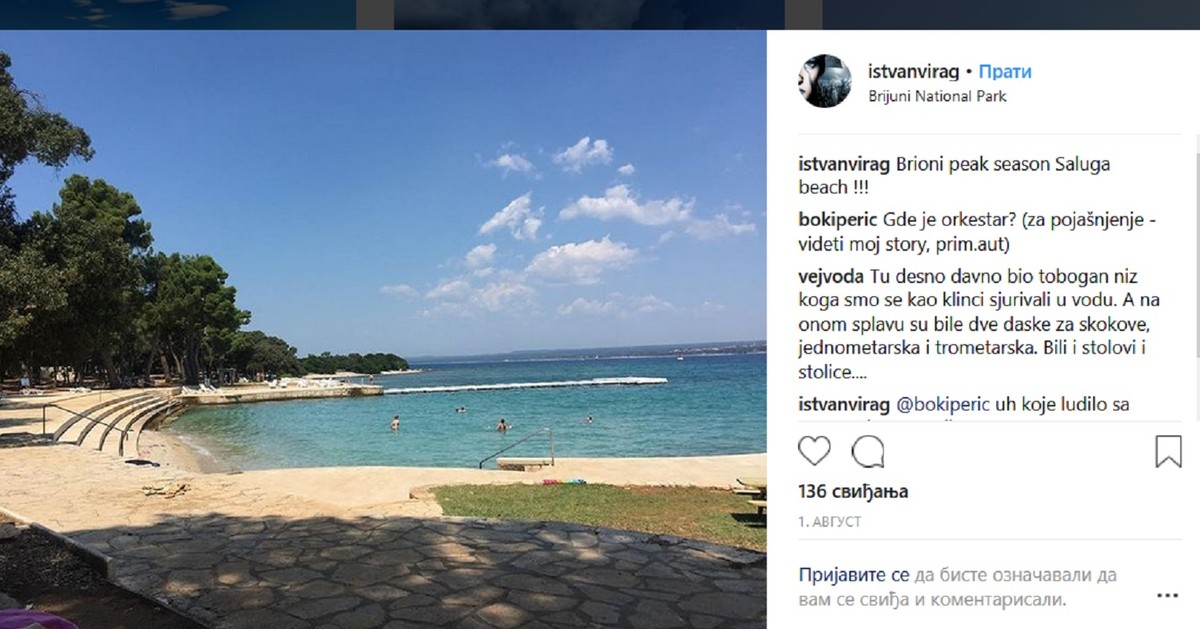Viewport: 1200px width, 629px height.
Task: Open the Brijuni National Park location link
Action: [936, 96]
